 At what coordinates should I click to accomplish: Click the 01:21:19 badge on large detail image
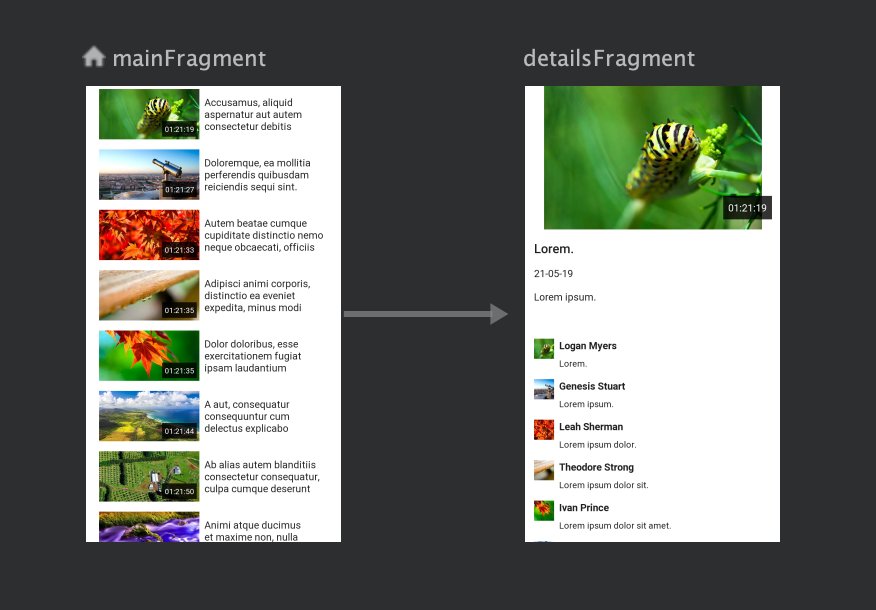click(x=747, y=208)
